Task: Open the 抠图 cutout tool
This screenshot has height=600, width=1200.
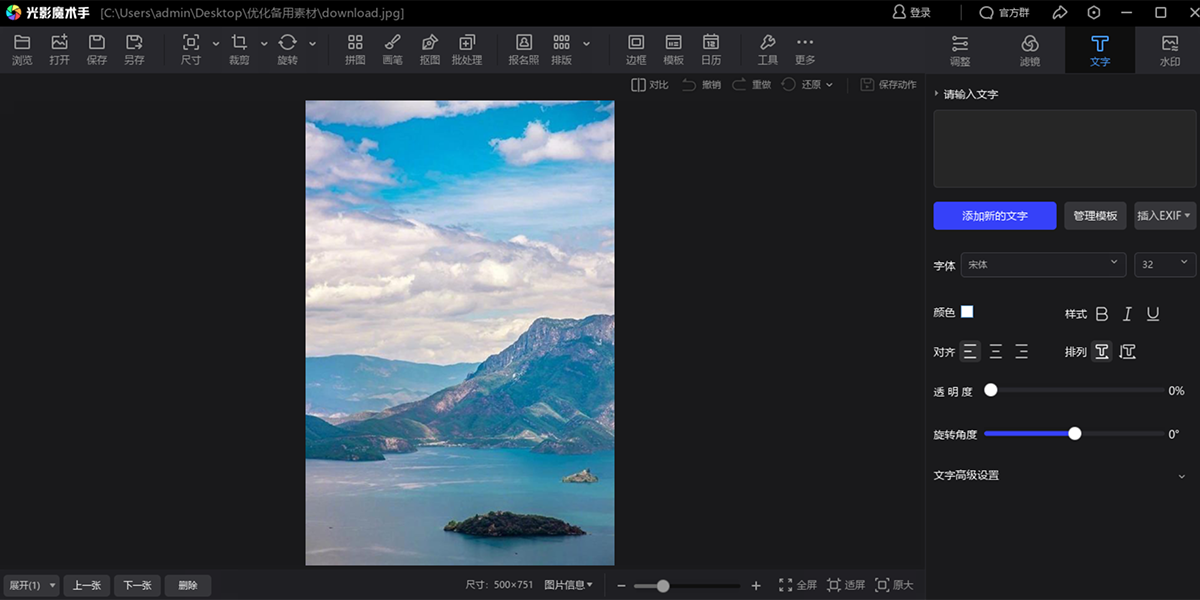Action: pyautogui.click(x=430, y=48)
